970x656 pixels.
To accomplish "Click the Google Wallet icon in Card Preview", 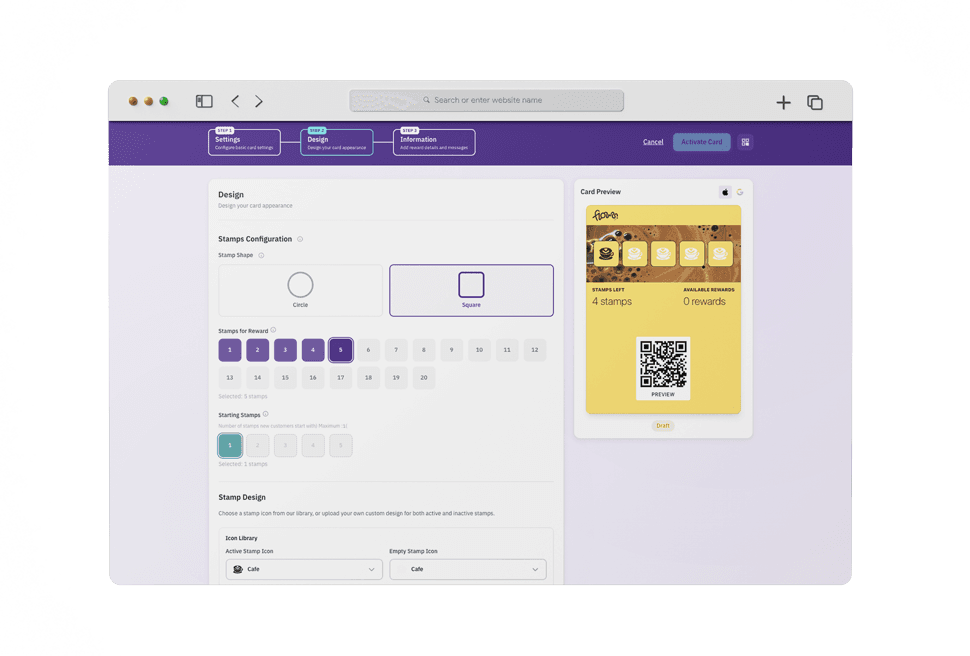I will tap(740, 192).
